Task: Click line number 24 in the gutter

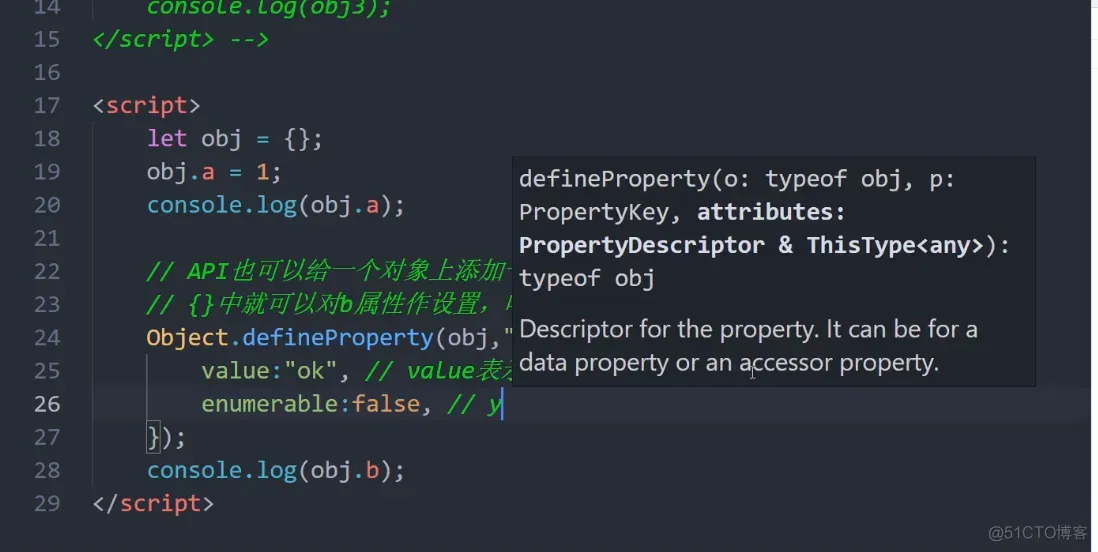Action: click(x=47, y=338)
